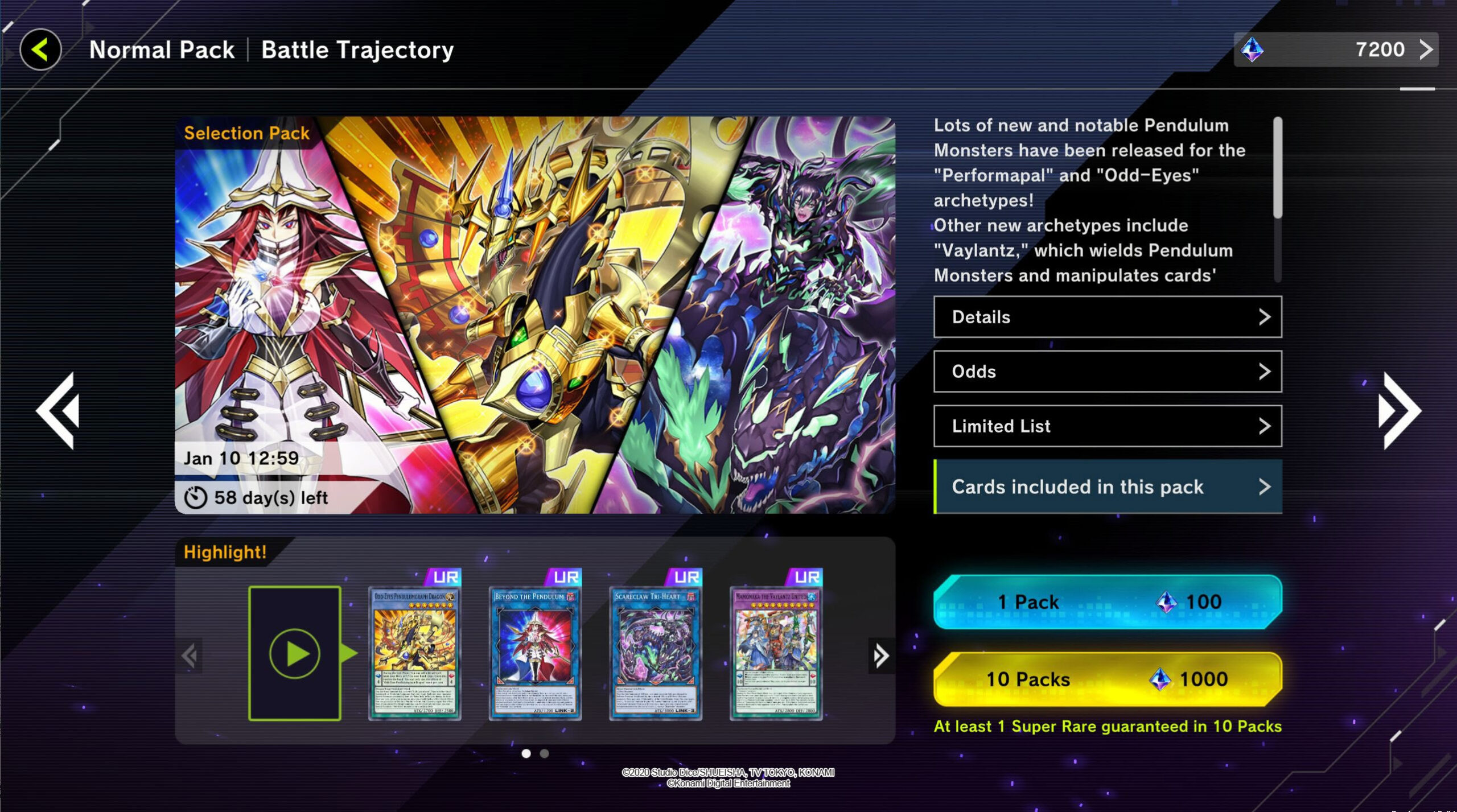
Task: Advance highlight cards with the right arrow
Action: (x=881, y=656)
